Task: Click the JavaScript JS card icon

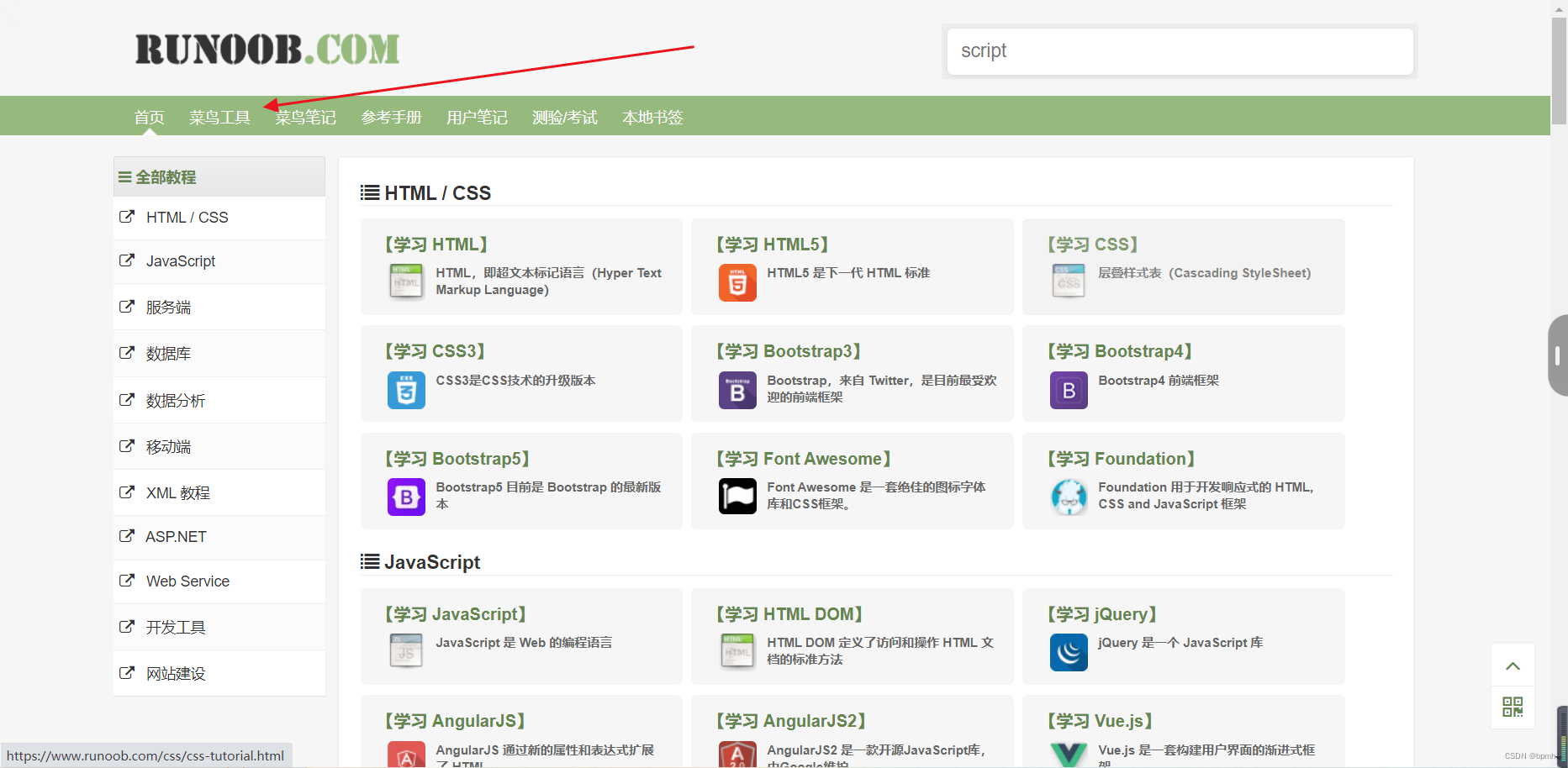Action: click(x=406, y=651)
